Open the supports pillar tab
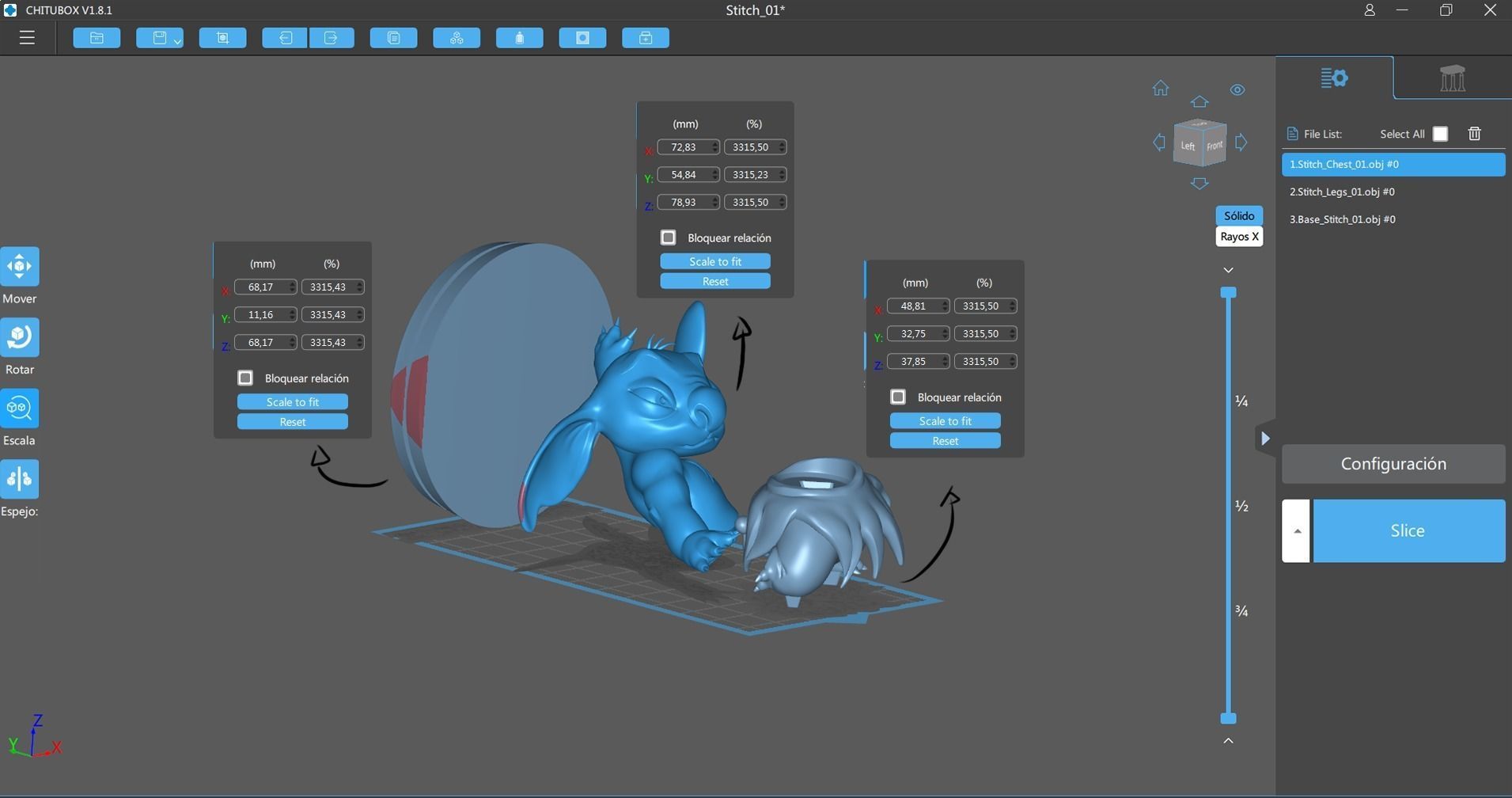Screen dimensions: 1512x798 [x=1453, y=78]
